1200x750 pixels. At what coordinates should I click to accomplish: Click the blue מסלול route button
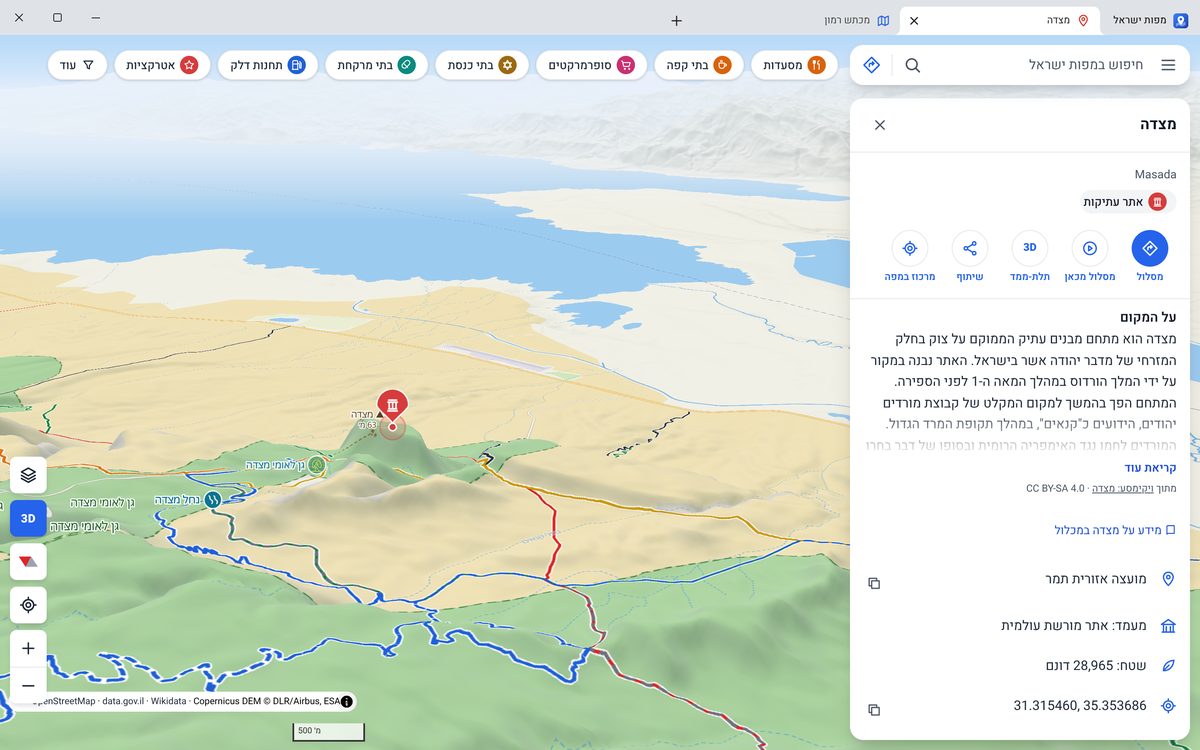[x=1149, y=248]
